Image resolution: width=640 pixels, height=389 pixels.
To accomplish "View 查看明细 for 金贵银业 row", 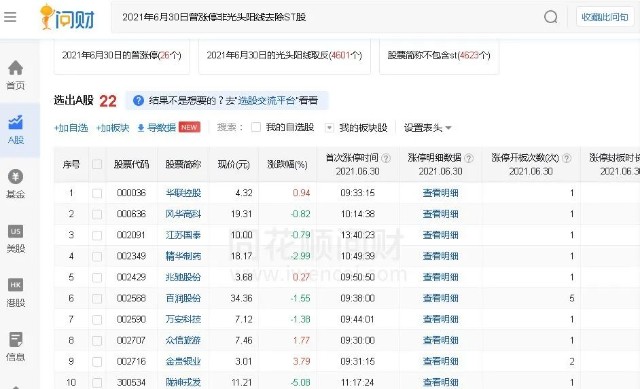I will (x=440, y=362).
